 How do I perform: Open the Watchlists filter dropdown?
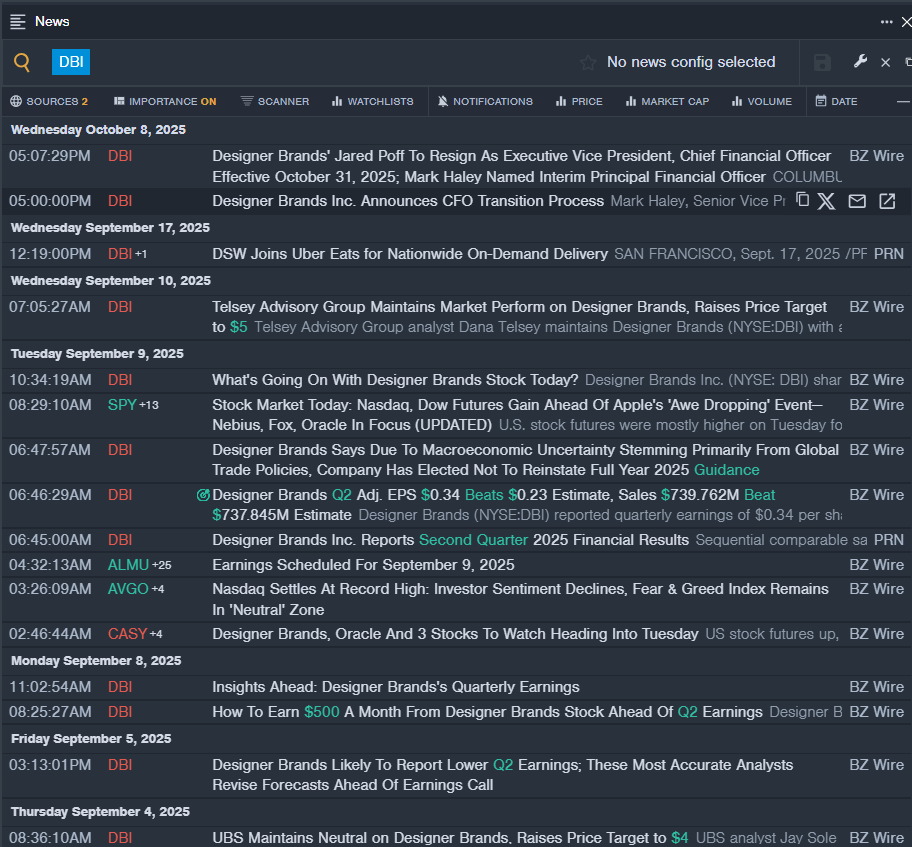pos(372,101)
